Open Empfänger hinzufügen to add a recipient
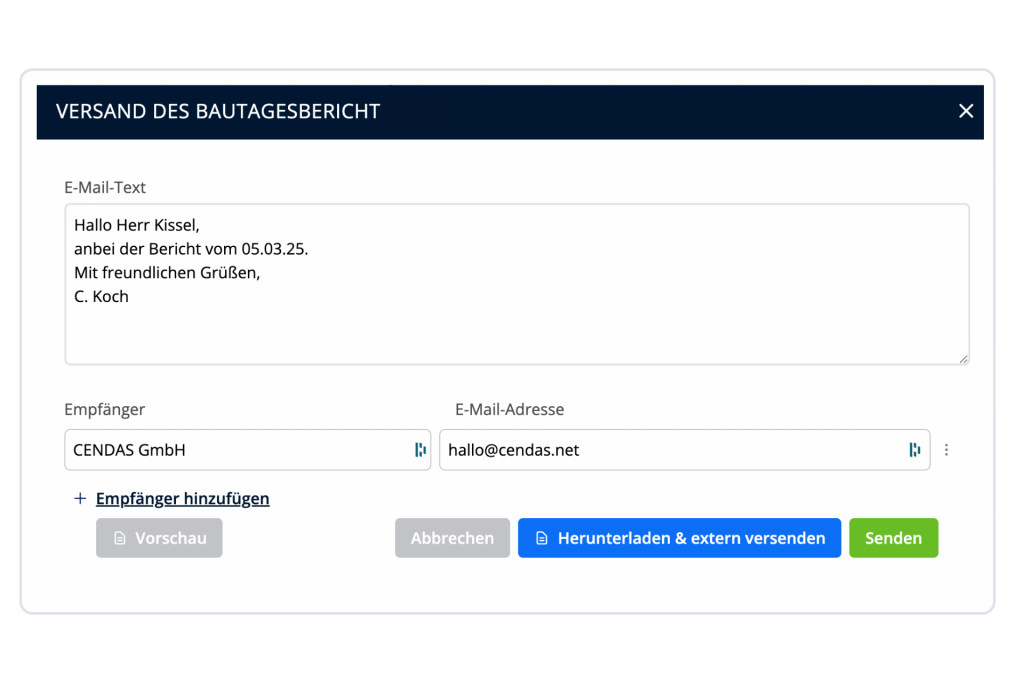This screenshot has width=1024, height=683. pyautogui.click(x=182, y=498)
